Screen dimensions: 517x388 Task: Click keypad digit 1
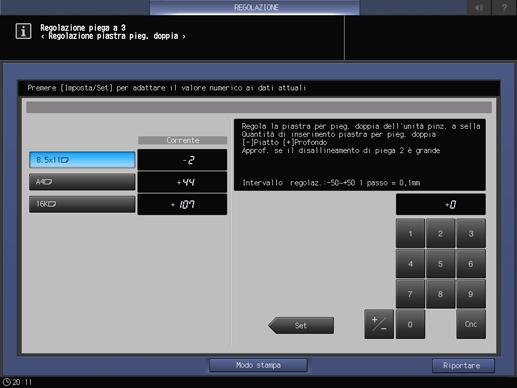coord(410,233)
